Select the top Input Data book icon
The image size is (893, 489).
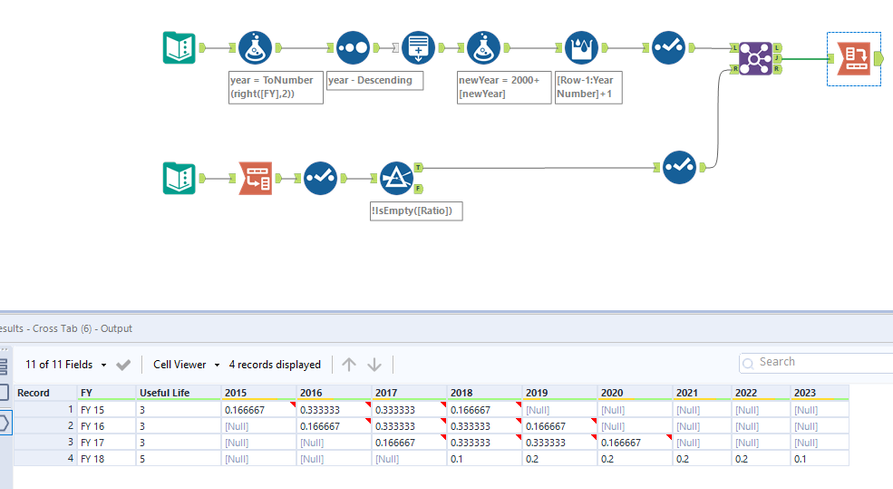(x=179, y=48)
